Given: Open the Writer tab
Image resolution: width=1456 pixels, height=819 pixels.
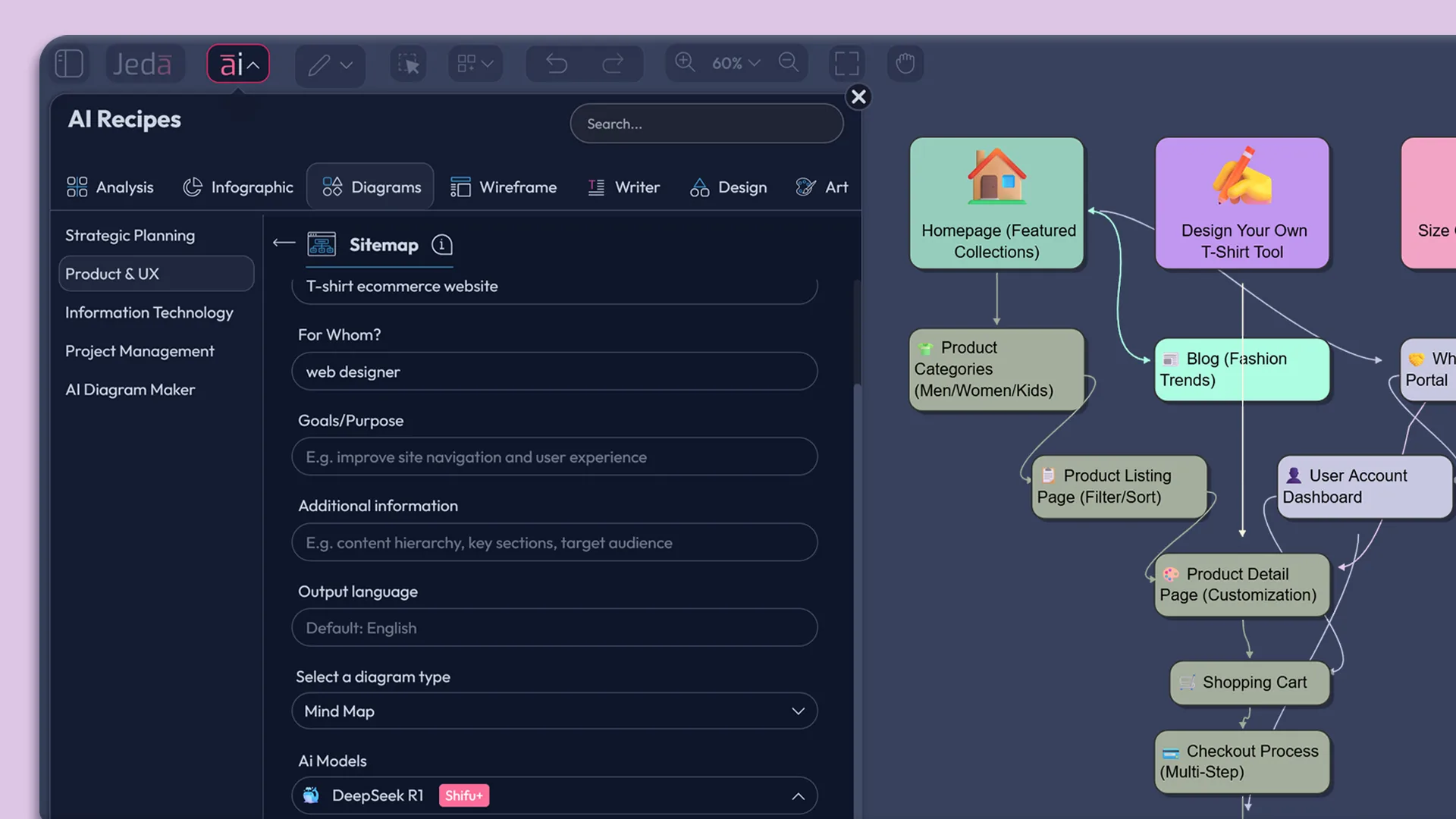Looking at the screenshot, I should tap(623, 187).
